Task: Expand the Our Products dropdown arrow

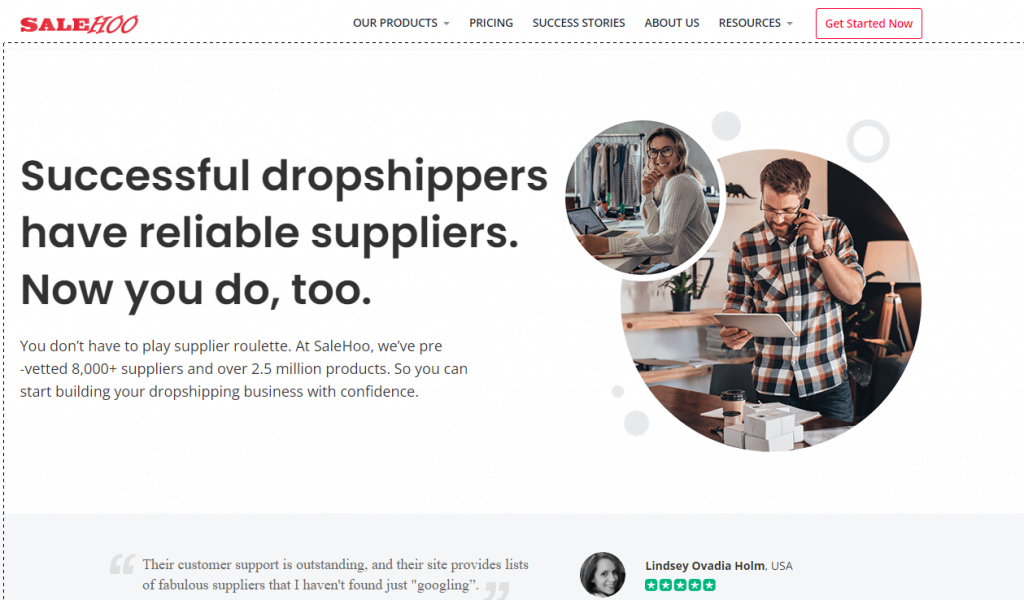Action: (x=447, y=24)
